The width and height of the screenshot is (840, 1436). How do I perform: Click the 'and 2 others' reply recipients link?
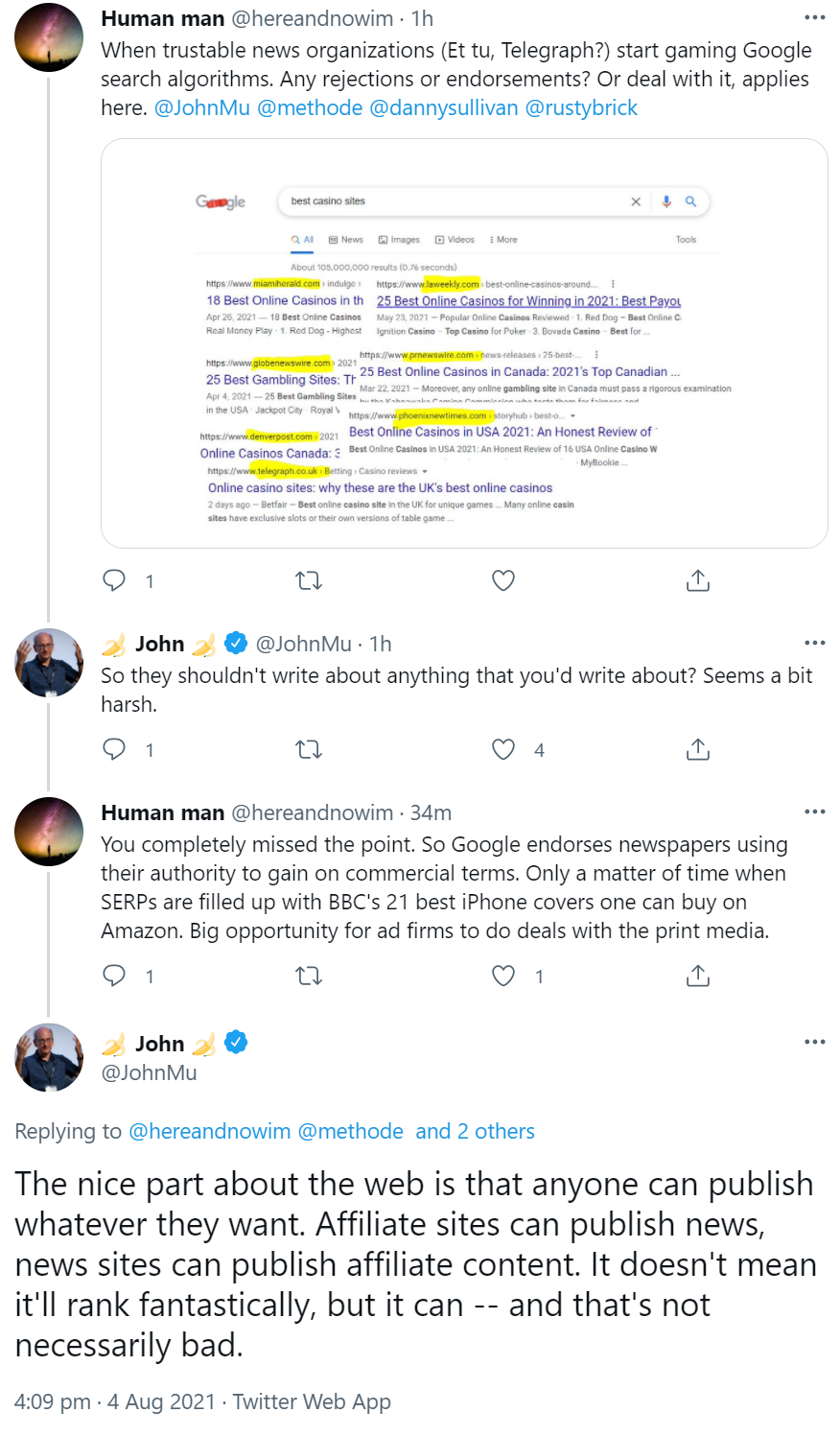[x=475, y=1131]
